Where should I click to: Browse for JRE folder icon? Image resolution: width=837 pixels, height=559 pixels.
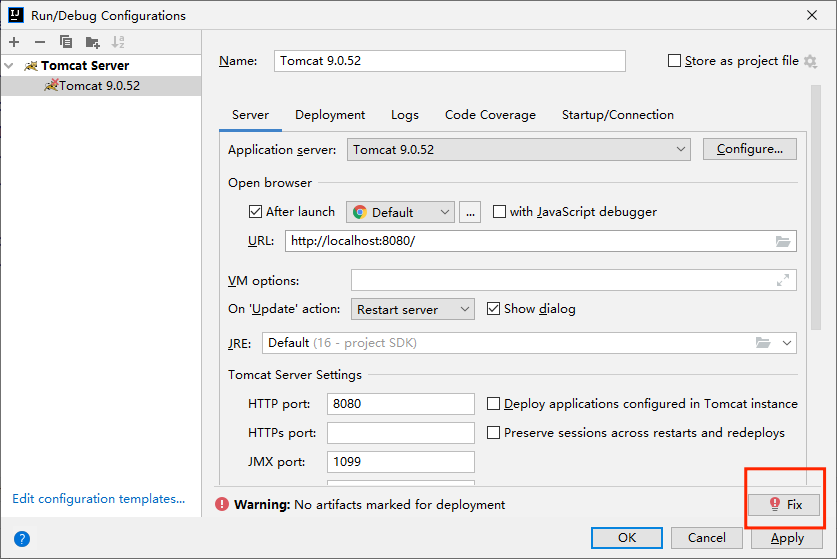tap(763, 343)
